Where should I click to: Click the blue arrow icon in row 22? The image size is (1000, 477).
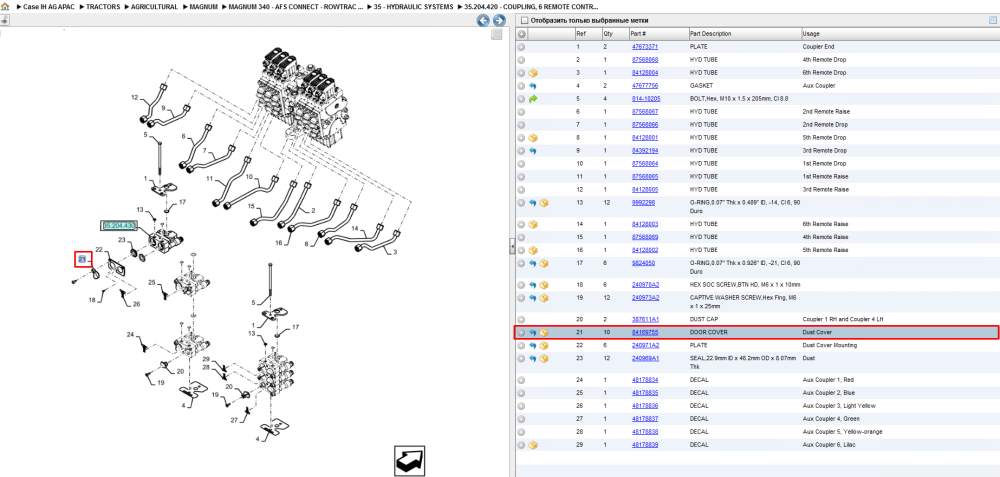[x=533, y=345]
